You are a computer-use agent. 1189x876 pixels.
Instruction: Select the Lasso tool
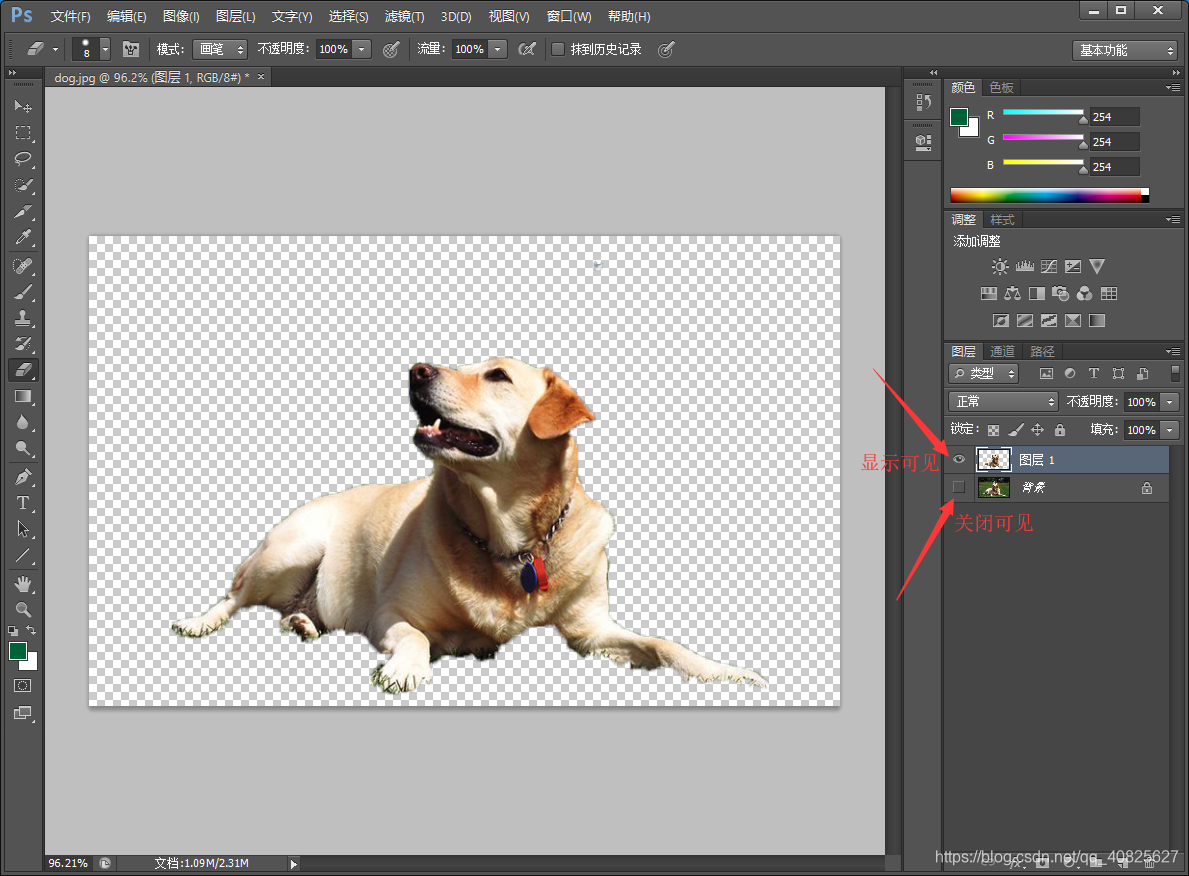[x=23, y=159]
